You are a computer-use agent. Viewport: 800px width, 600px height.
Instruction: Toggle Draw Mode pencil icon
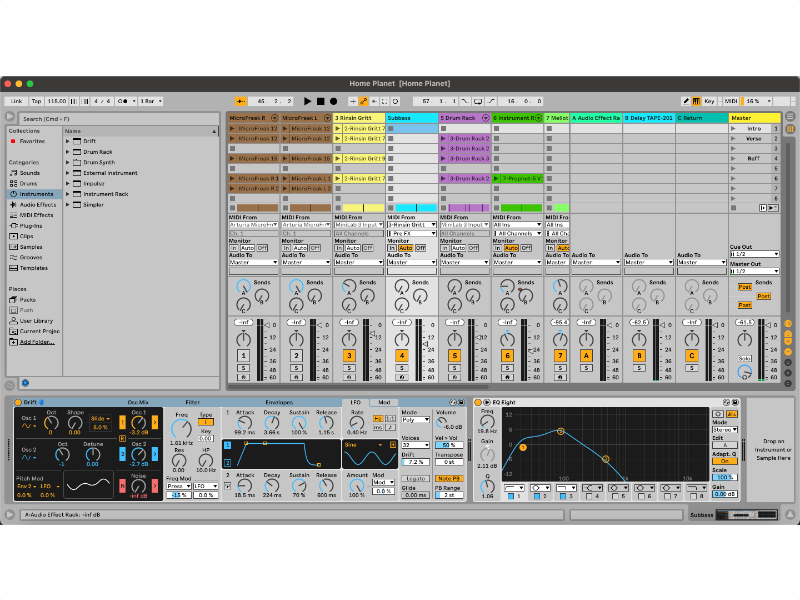coord(686,101)
